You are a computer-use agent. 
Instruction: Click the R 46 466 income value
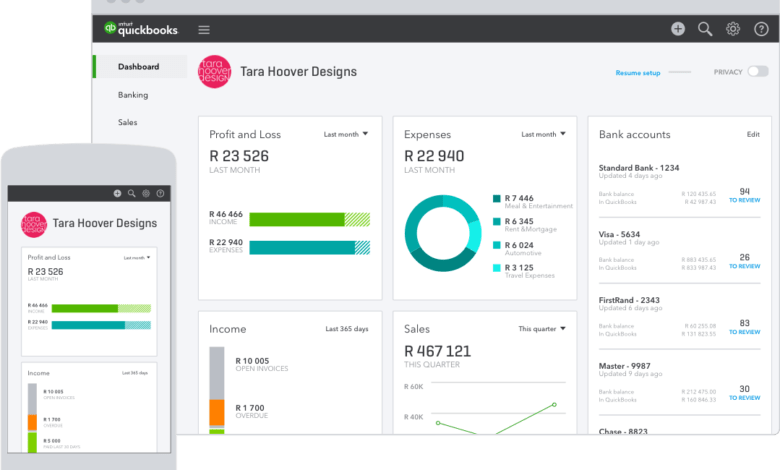point(226,214)
